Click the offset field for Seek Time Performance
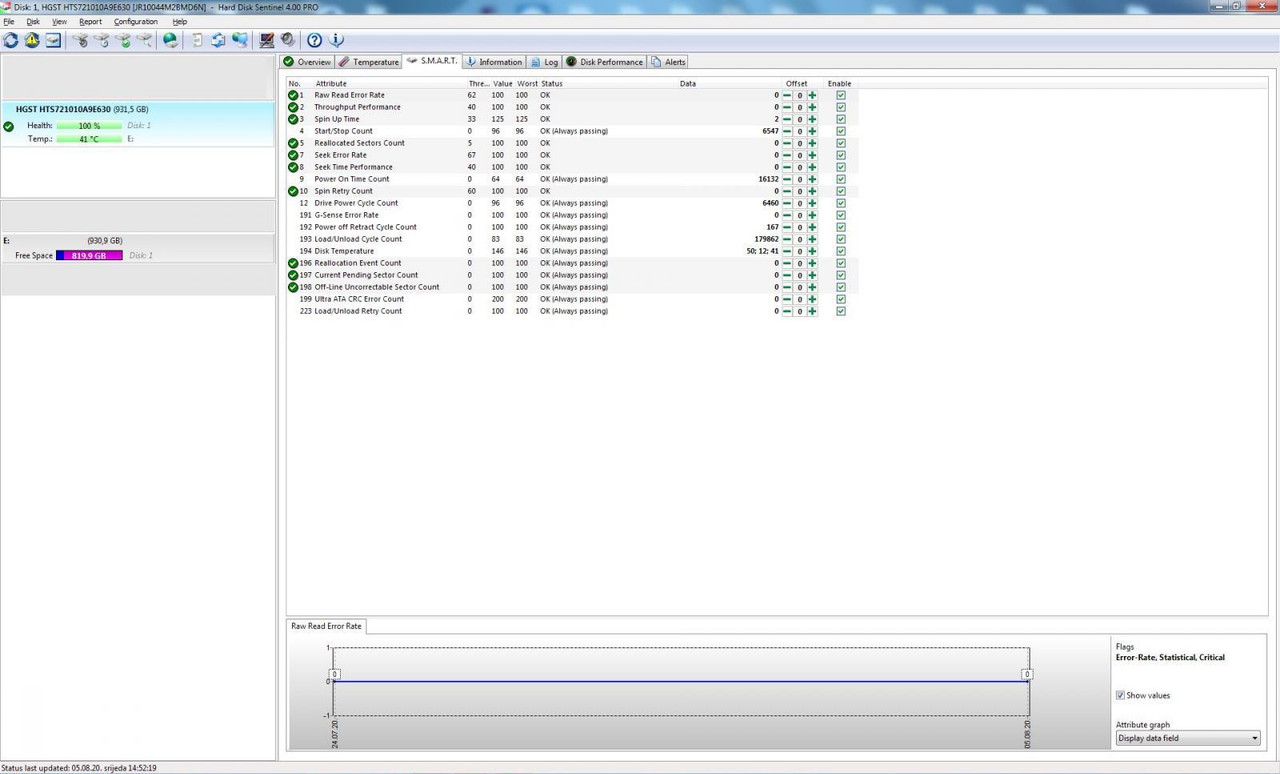Screen dimensions: 1280x774 (x=800, y=167)
